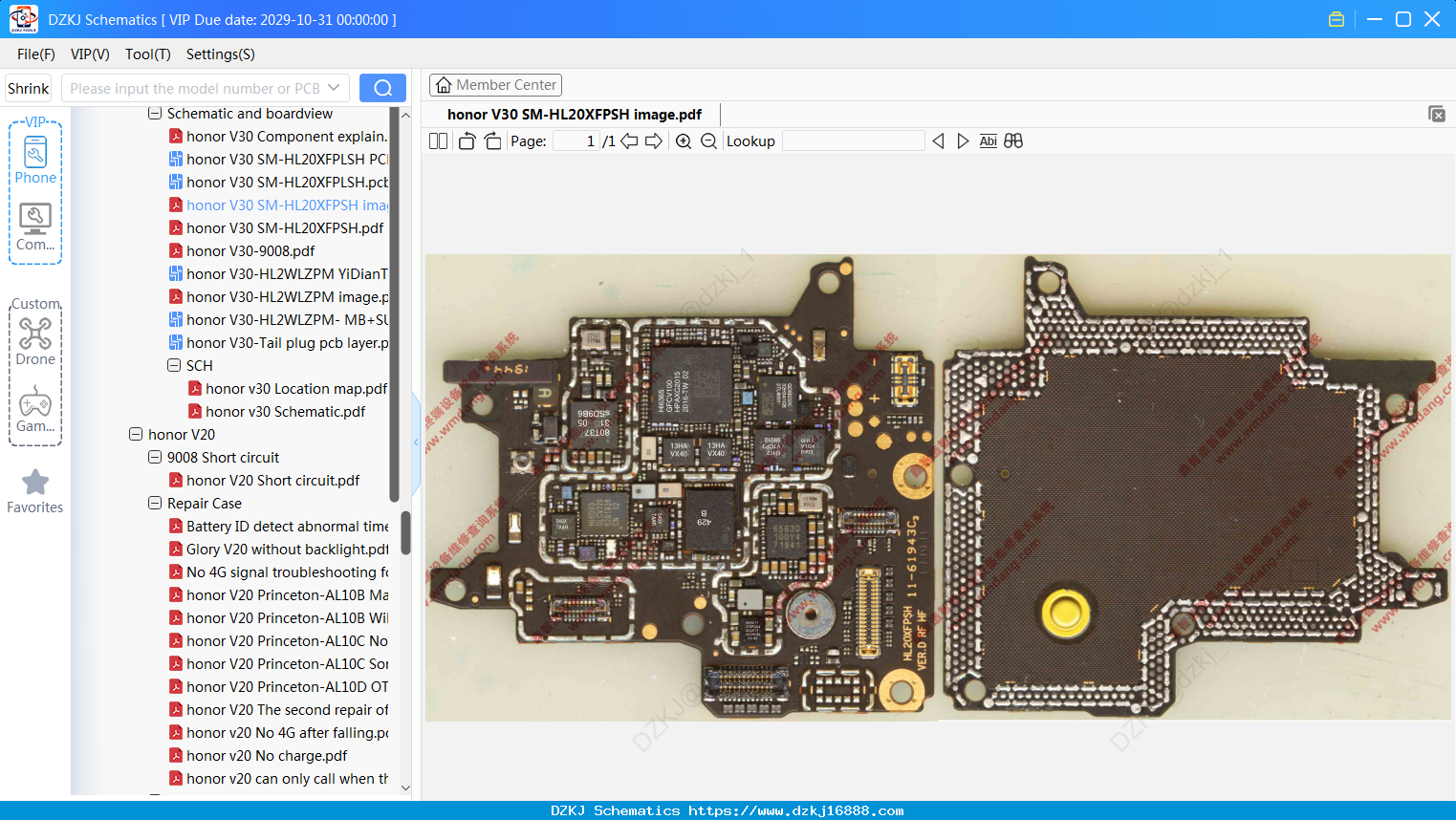Open Battery ID detect abnormal file

click(279, 527)
